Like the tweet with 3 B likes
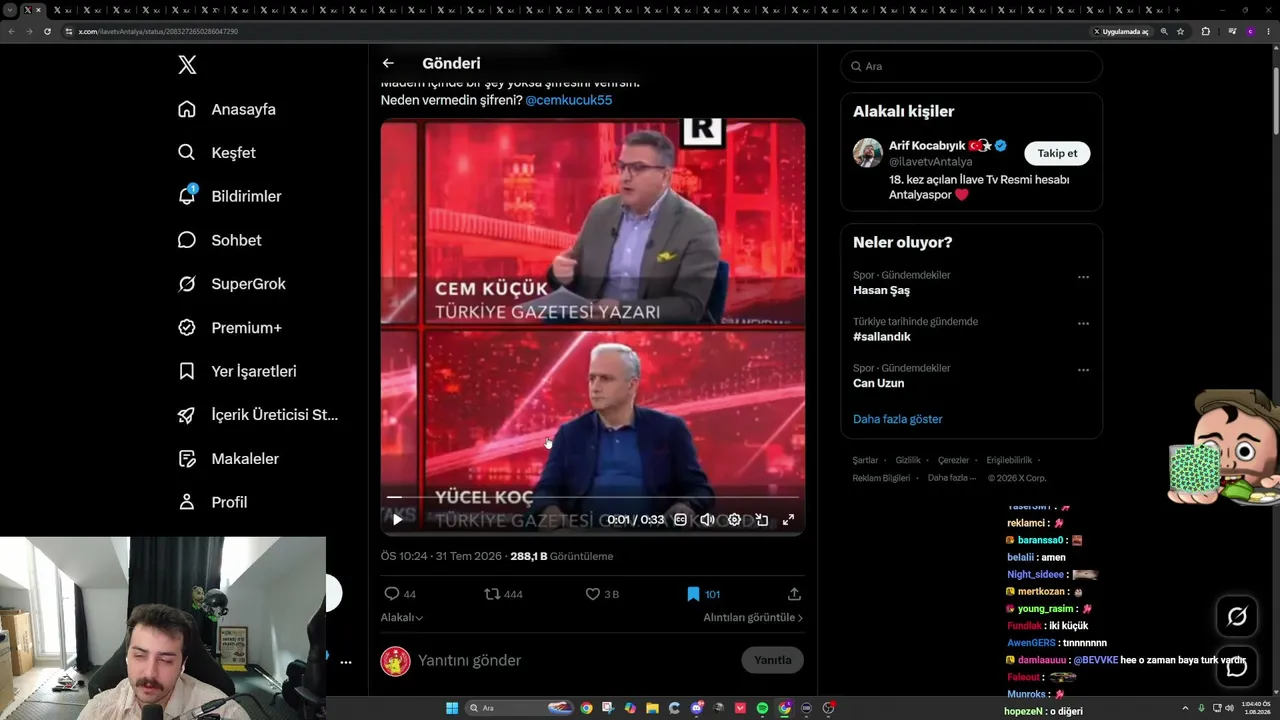Viewport: 1280px width, 720px height. coord(602,594)
